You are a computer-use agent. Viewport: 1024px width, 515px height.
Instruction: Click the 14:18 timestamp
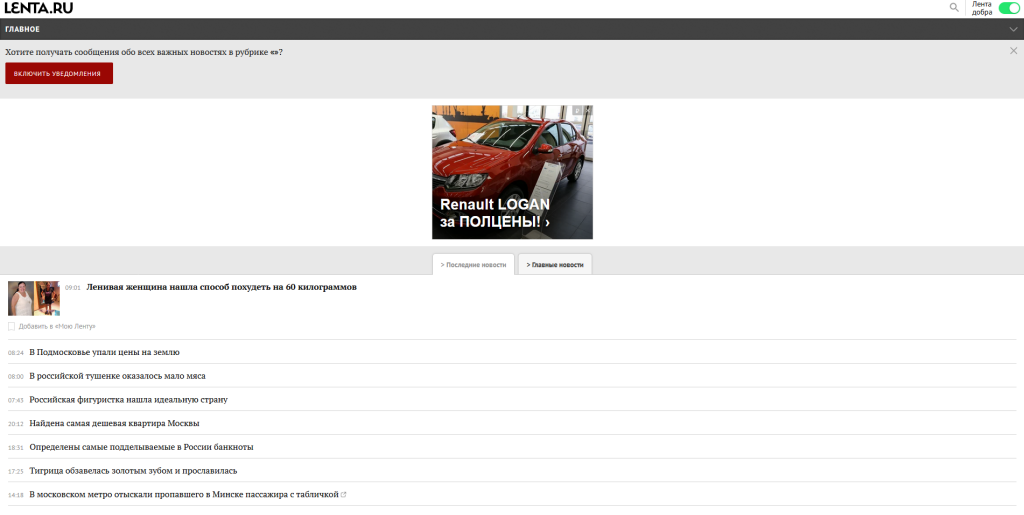tap(16, 495)
